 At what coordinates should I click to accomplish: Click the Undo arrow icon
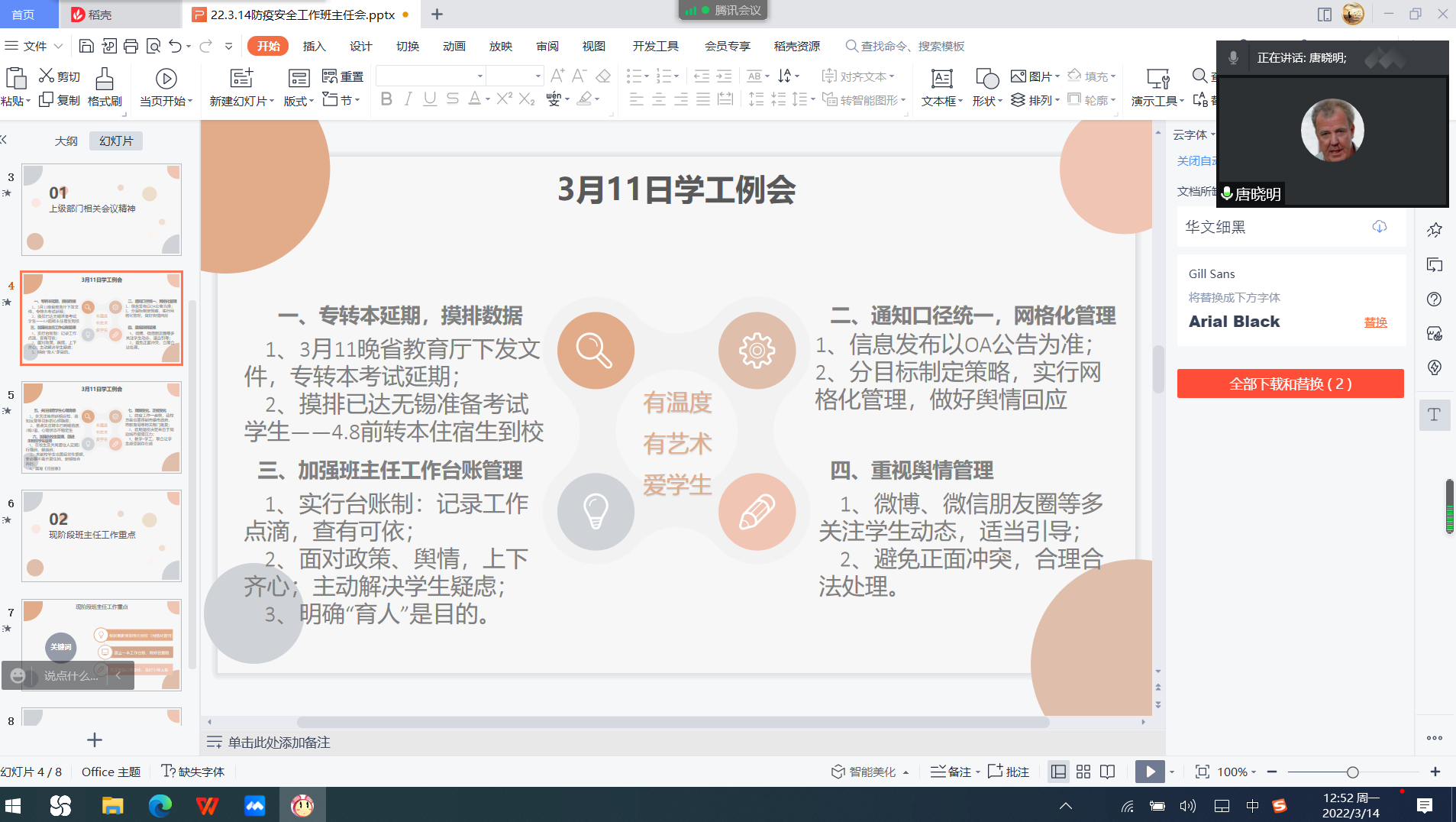175,47
